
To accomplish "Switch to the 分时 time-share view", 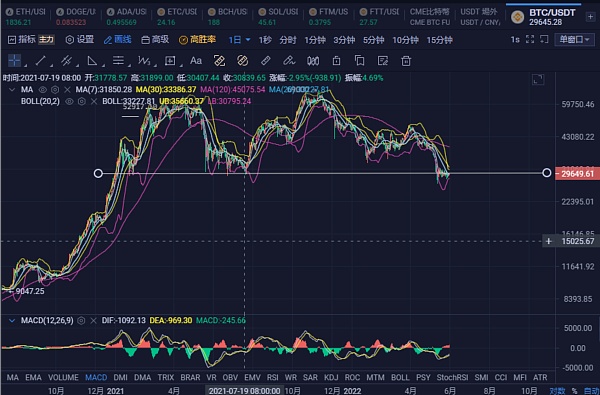I will pyautogui.click(x=288, y=40).
